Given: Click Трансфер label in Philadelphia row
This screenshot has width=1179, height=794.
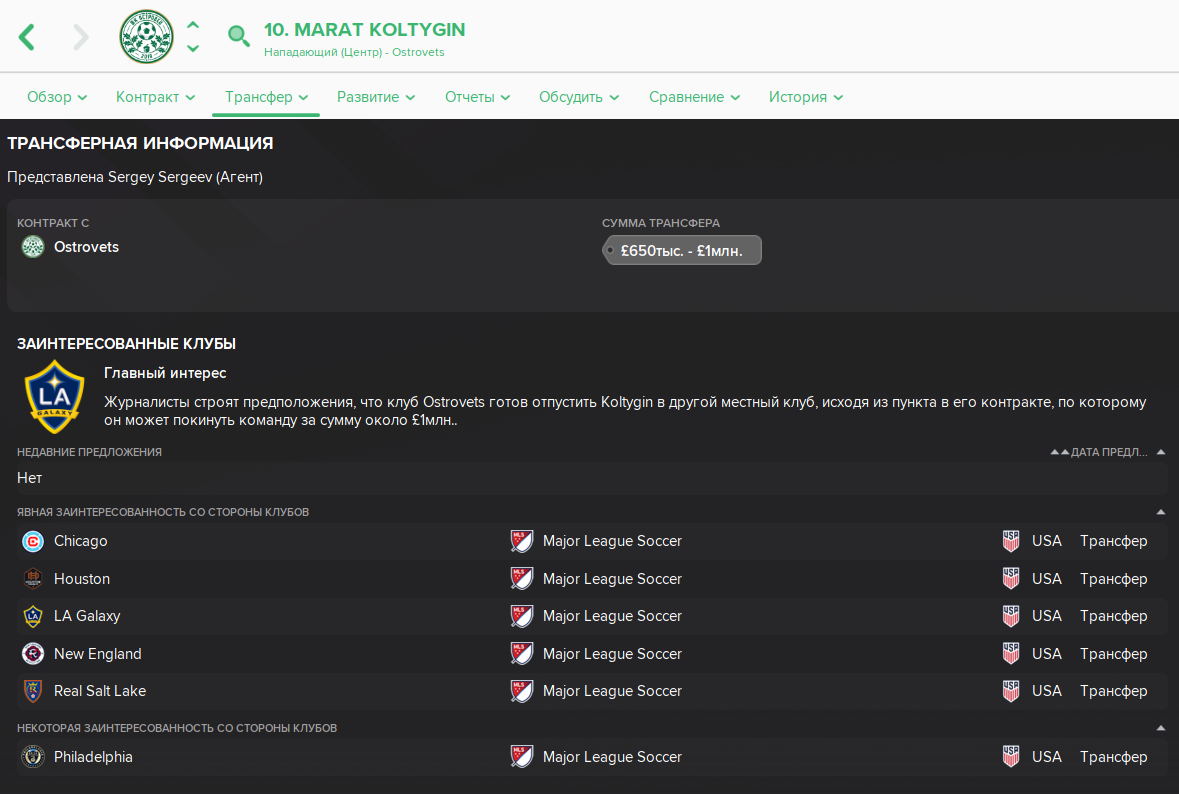Looking at the screenshot, I should click(1114, 757).
